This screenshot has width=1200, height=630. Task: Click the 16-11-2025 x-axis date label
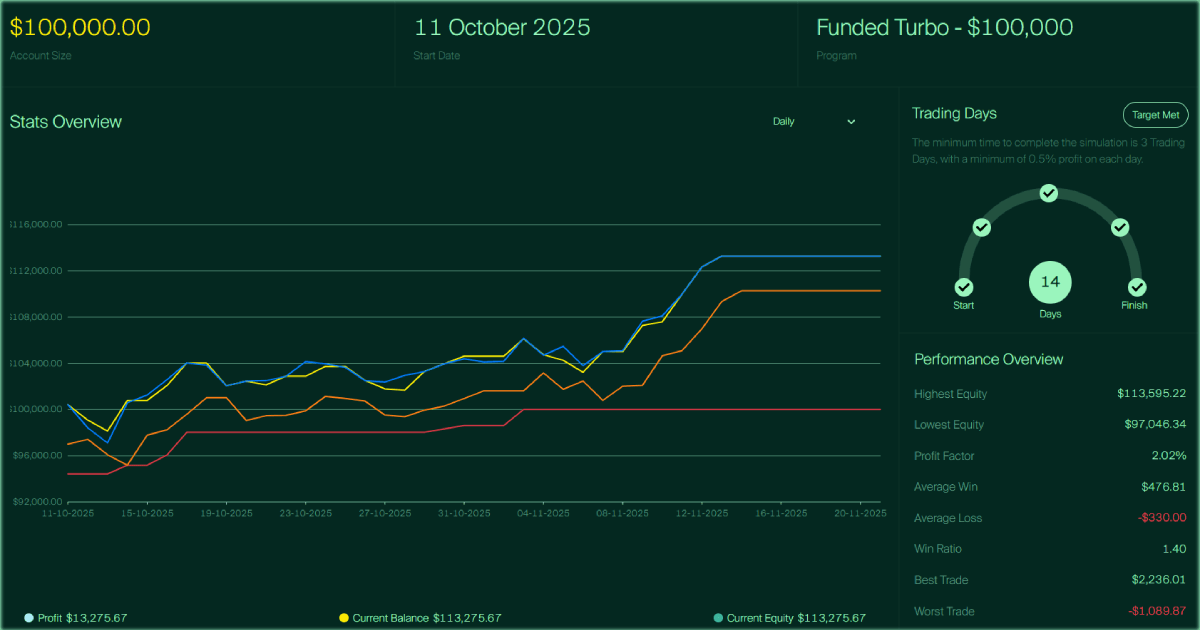(x=782, y=513)
